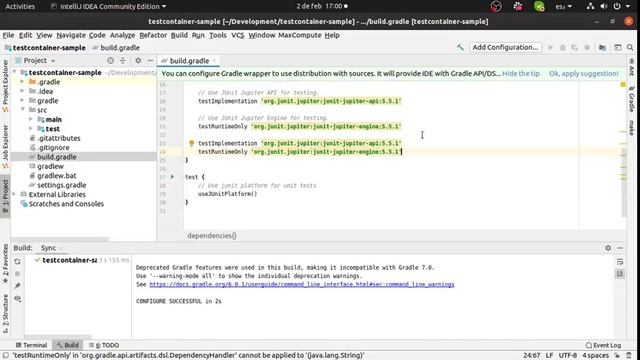Open the VCS menu

tap(238, 35)
